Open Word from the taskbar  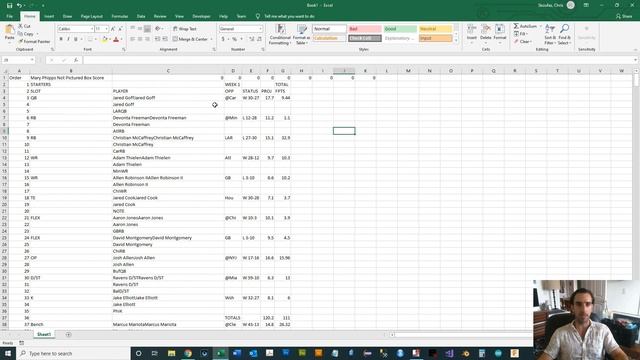[237, 353]
